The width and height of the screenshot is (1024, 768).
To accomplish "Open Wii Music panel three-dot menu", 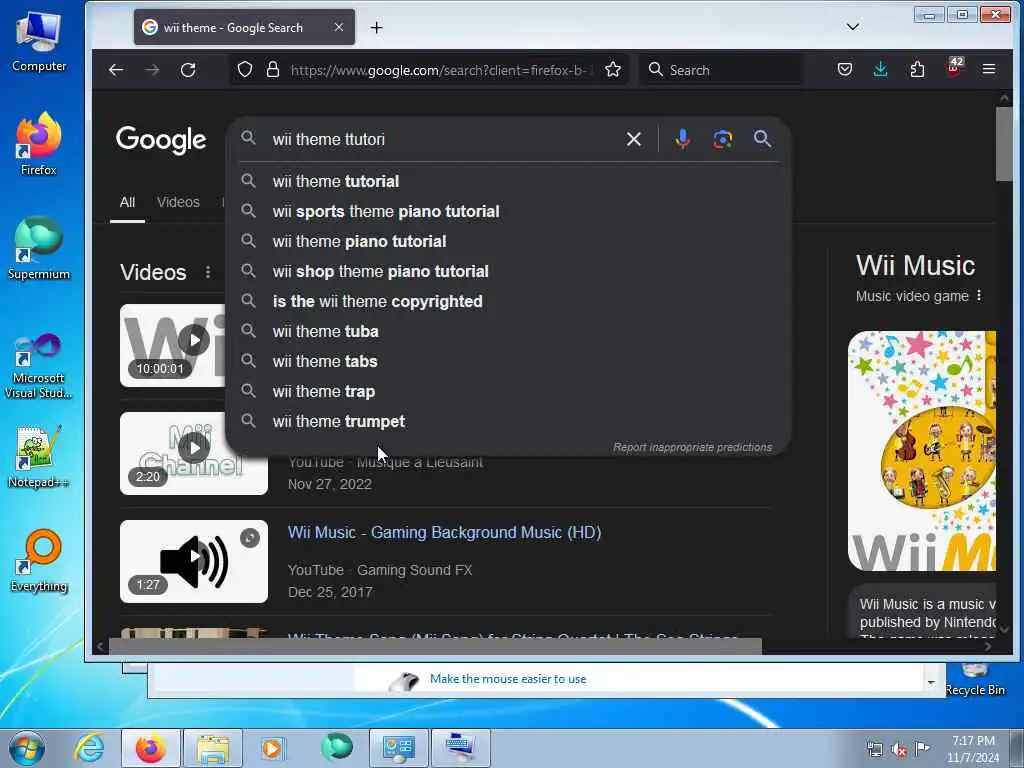I will pyautogui.click(x=979, y=296).
